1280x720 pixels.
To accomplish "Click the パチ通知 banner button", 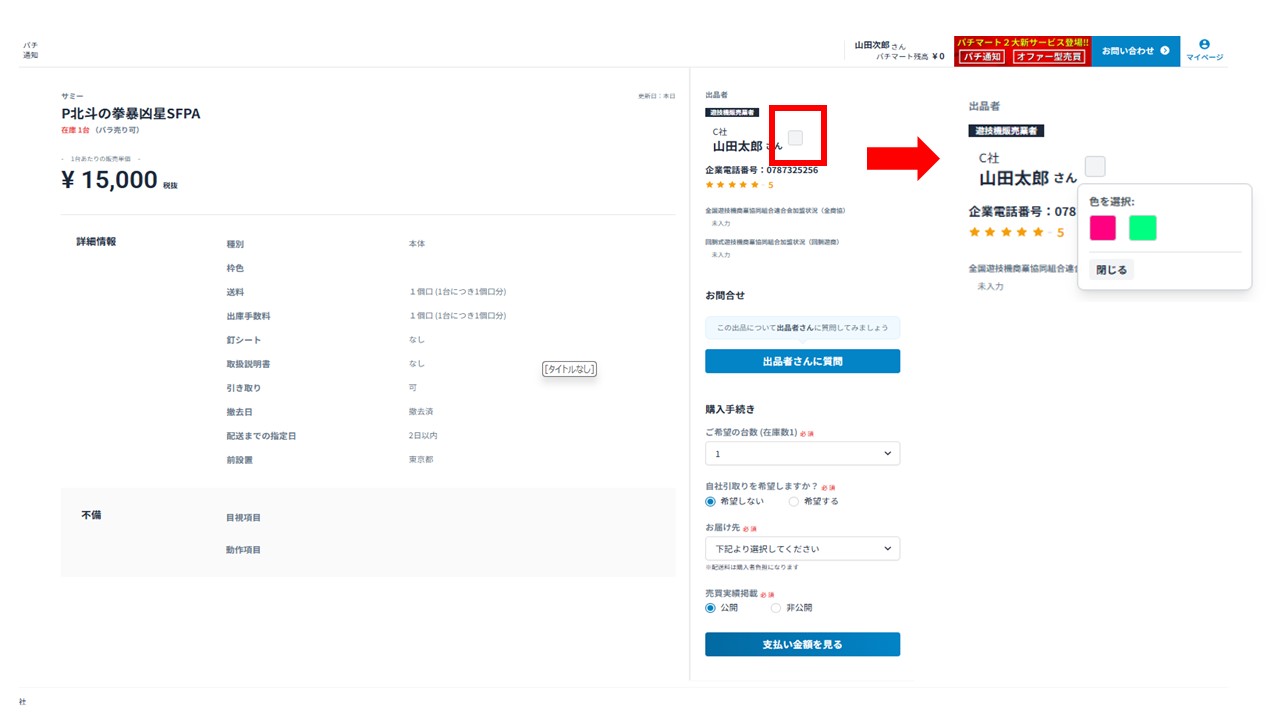I will [x=982, y=57].
